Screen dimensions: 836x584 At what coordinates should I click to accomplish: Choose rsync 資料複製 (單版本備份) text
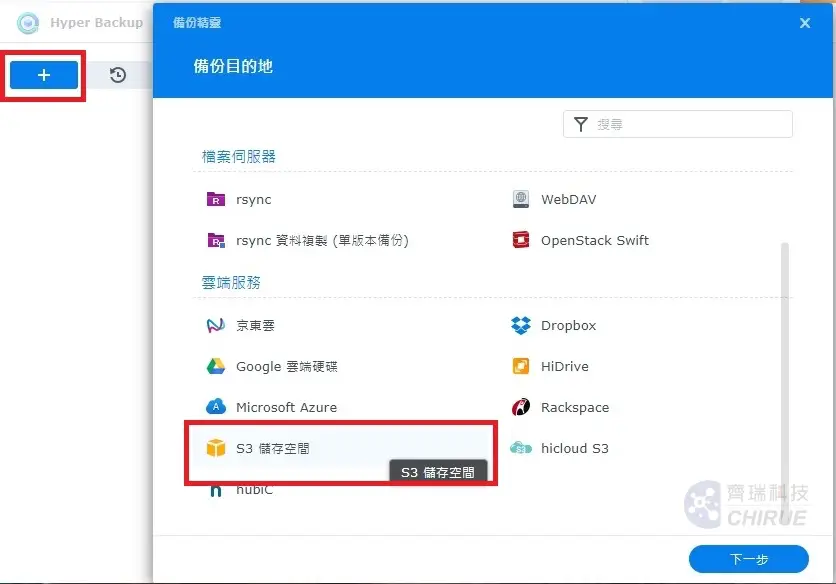pyautogui.click(x=322, y=241)
